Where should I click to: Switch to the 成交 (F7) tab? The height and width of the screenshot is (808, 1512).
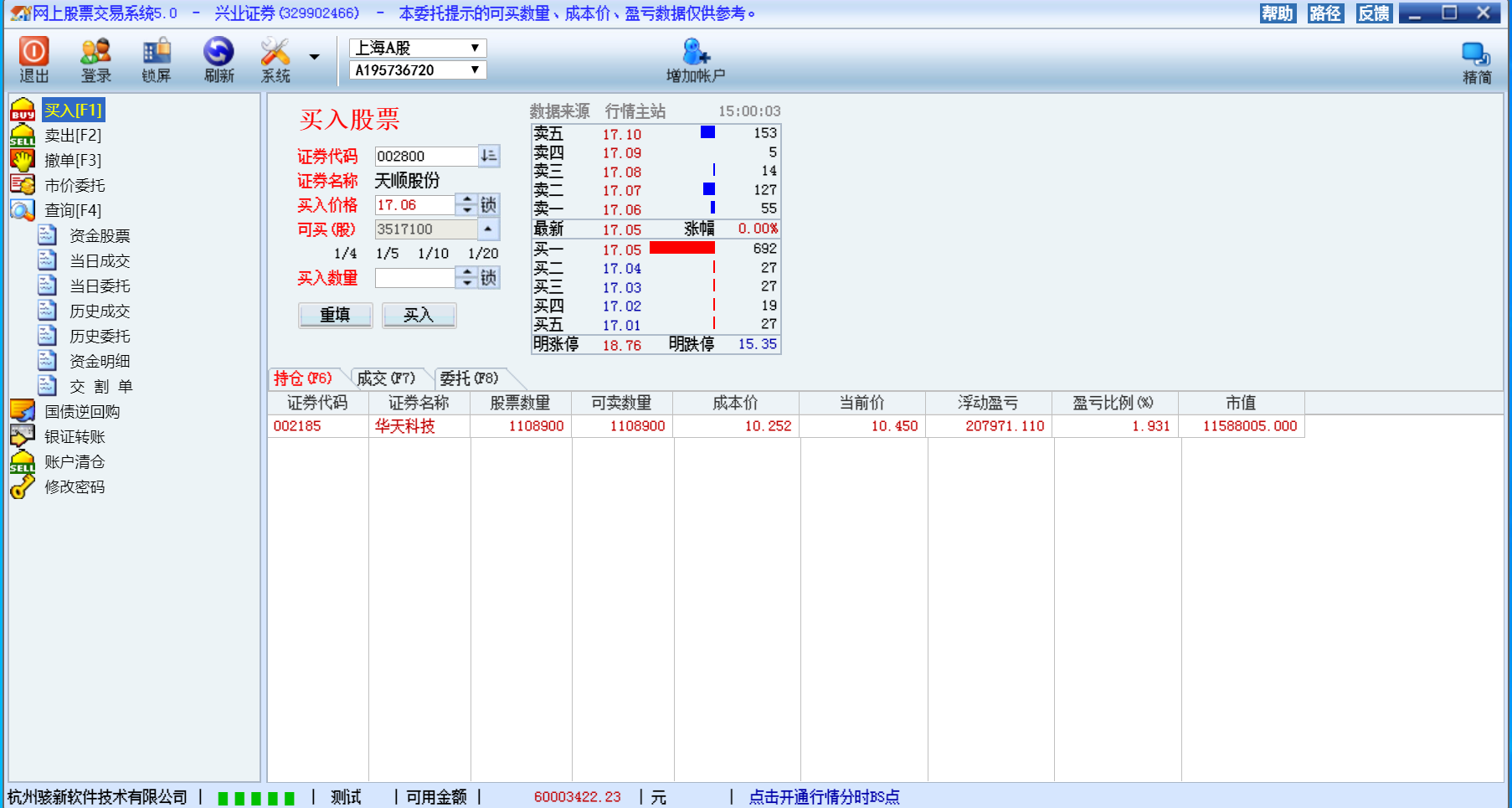point(385,378)
